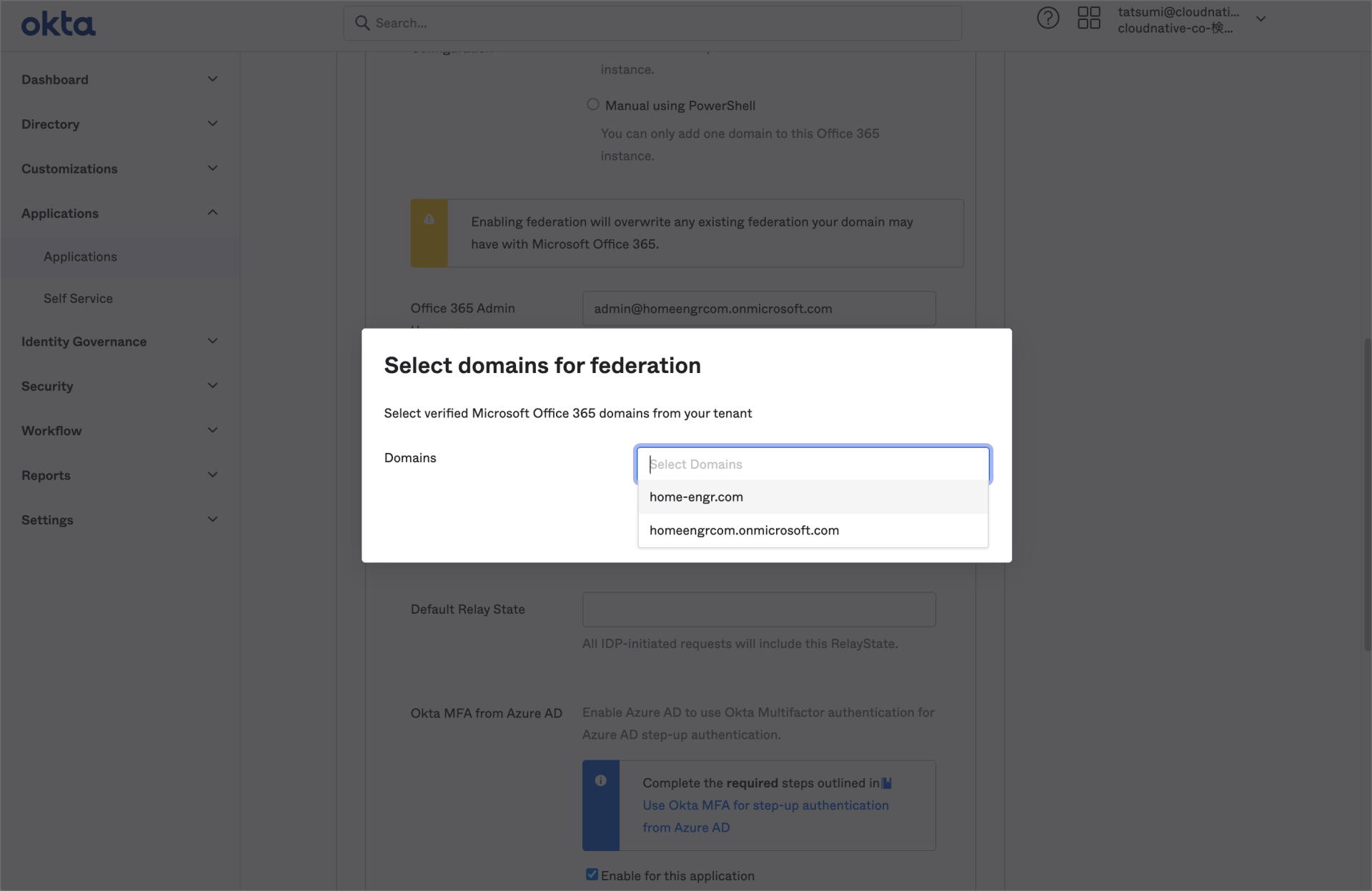Image resolution: width=1372 pixels, height=891 pixels.
Task: Click the search magnifier icon
Action: pyautogui.click(x=363, y=23)
